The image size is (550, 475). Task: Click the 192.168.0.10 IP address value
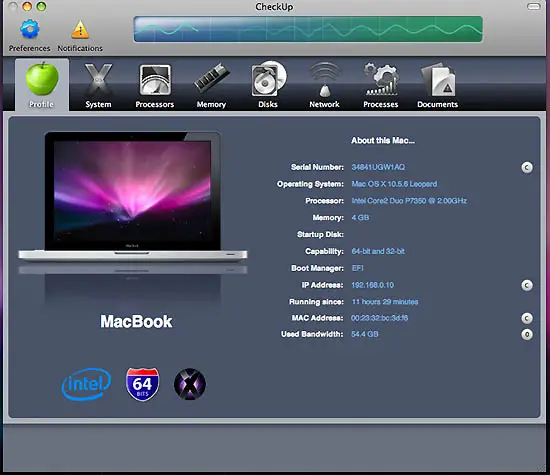click(x=373, y=285)
